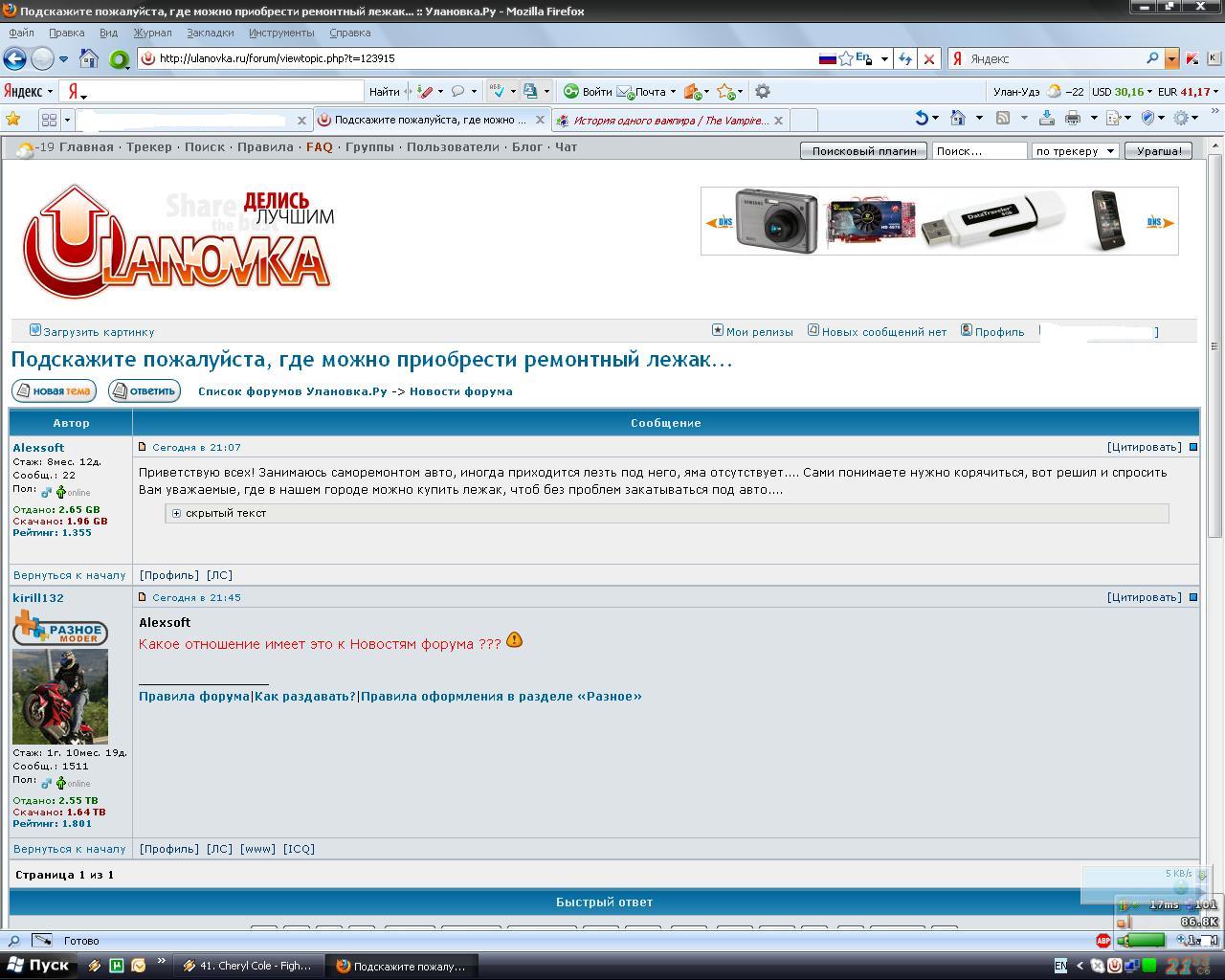The image size is (1225, 980).
Task: Open kirill132's [ICQ] link
Action: coord(299,849)
